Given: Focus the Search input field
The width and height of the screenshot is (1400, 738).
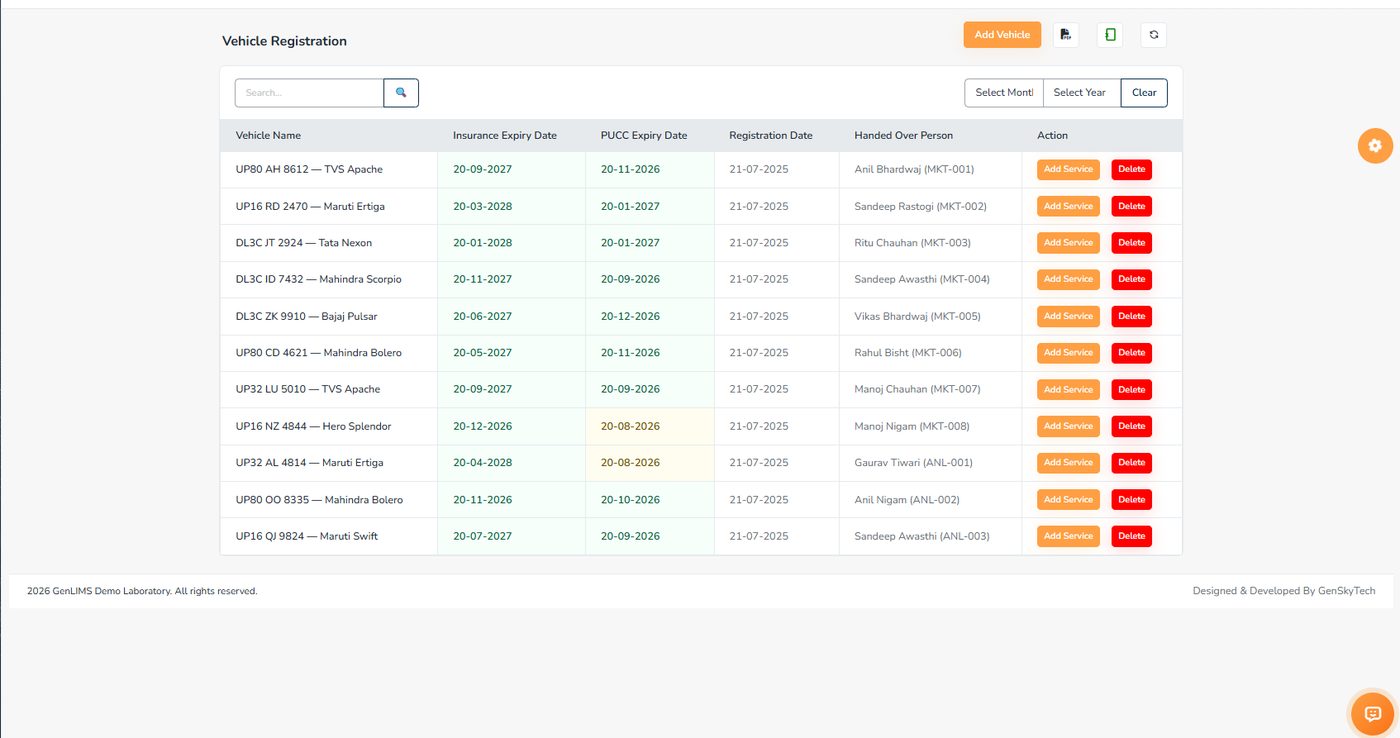Looking at the screenshot, I should click(x=309, y=93).
